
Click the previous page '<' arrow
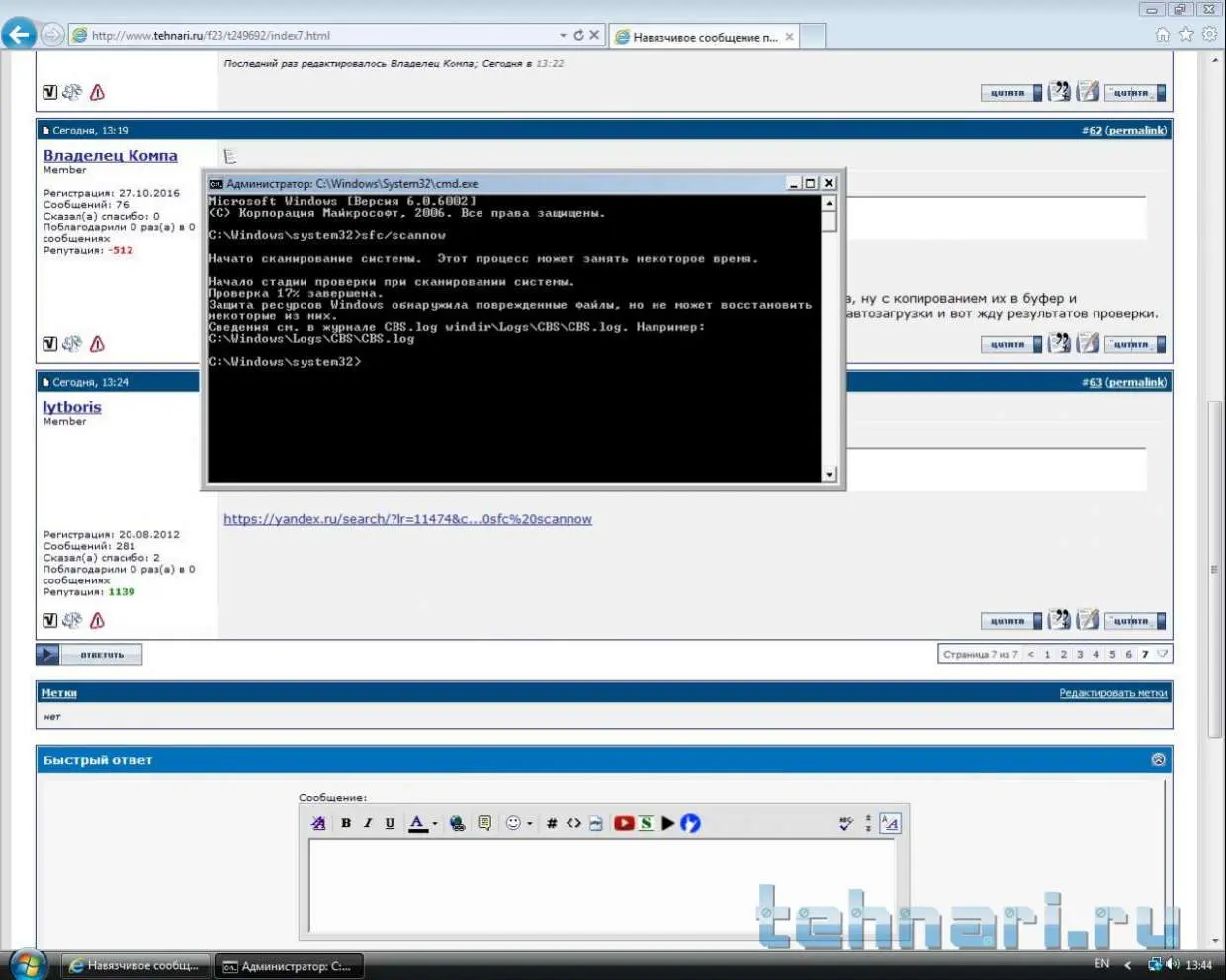pos(1031,655)
